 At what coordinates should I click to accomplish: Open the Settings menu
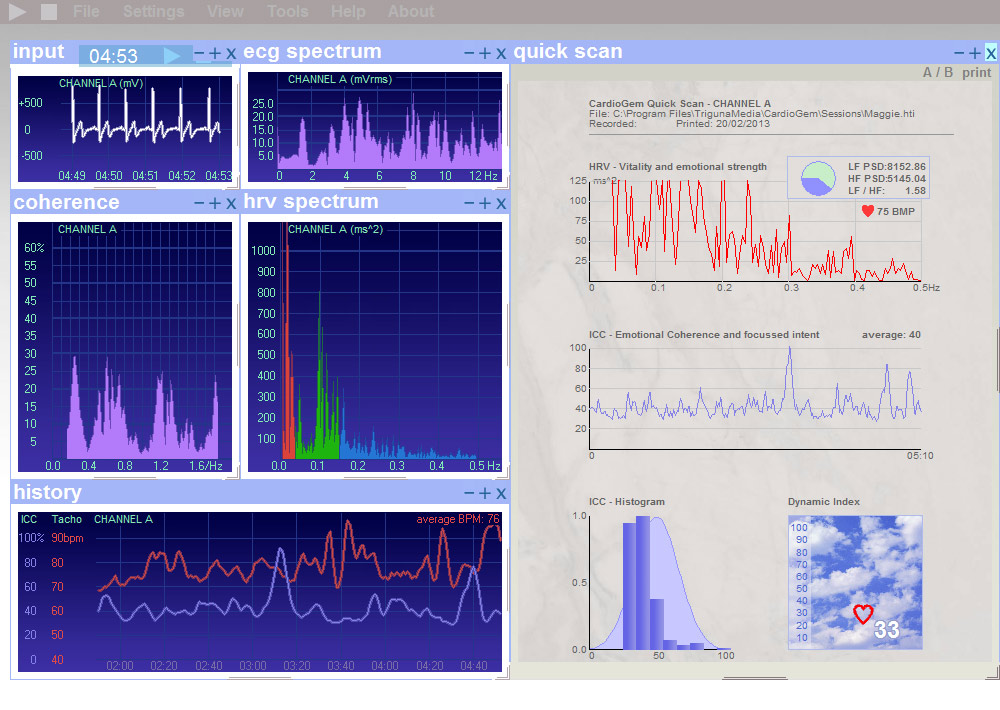154,11
